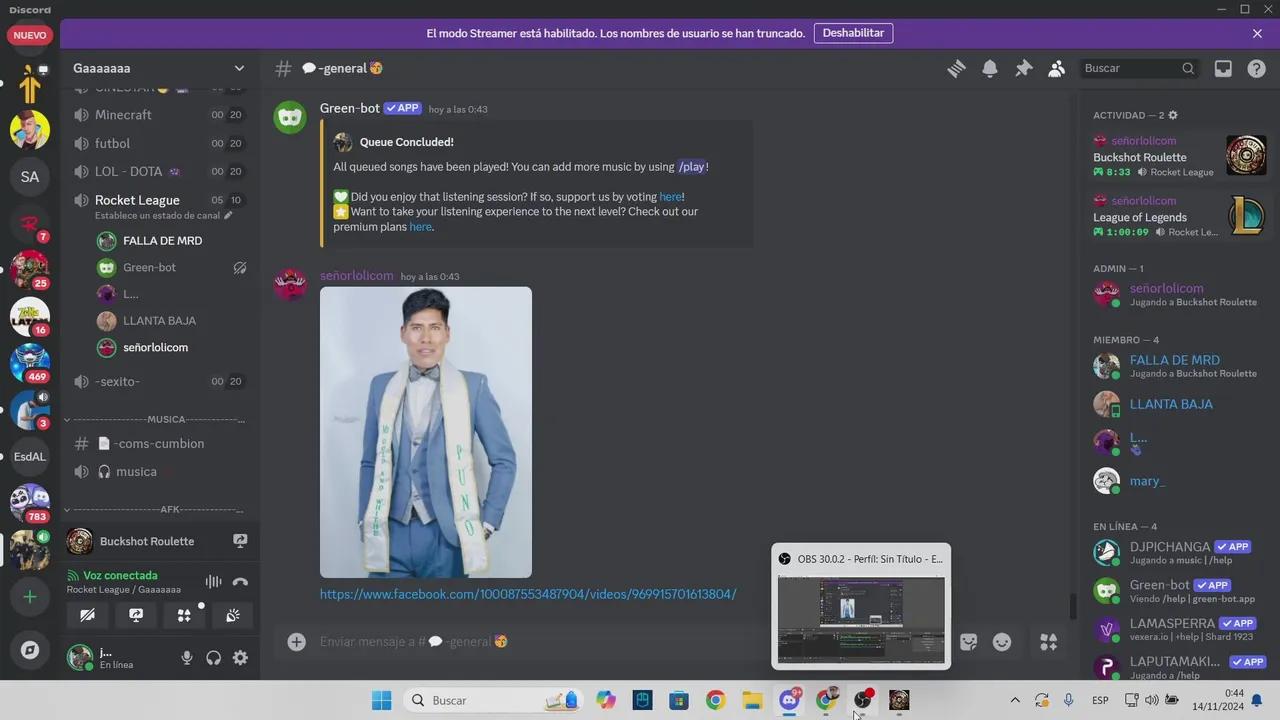Turn on camera in voice panel
The height and width of the screenshot is (720, 1280).
[88, 616]
